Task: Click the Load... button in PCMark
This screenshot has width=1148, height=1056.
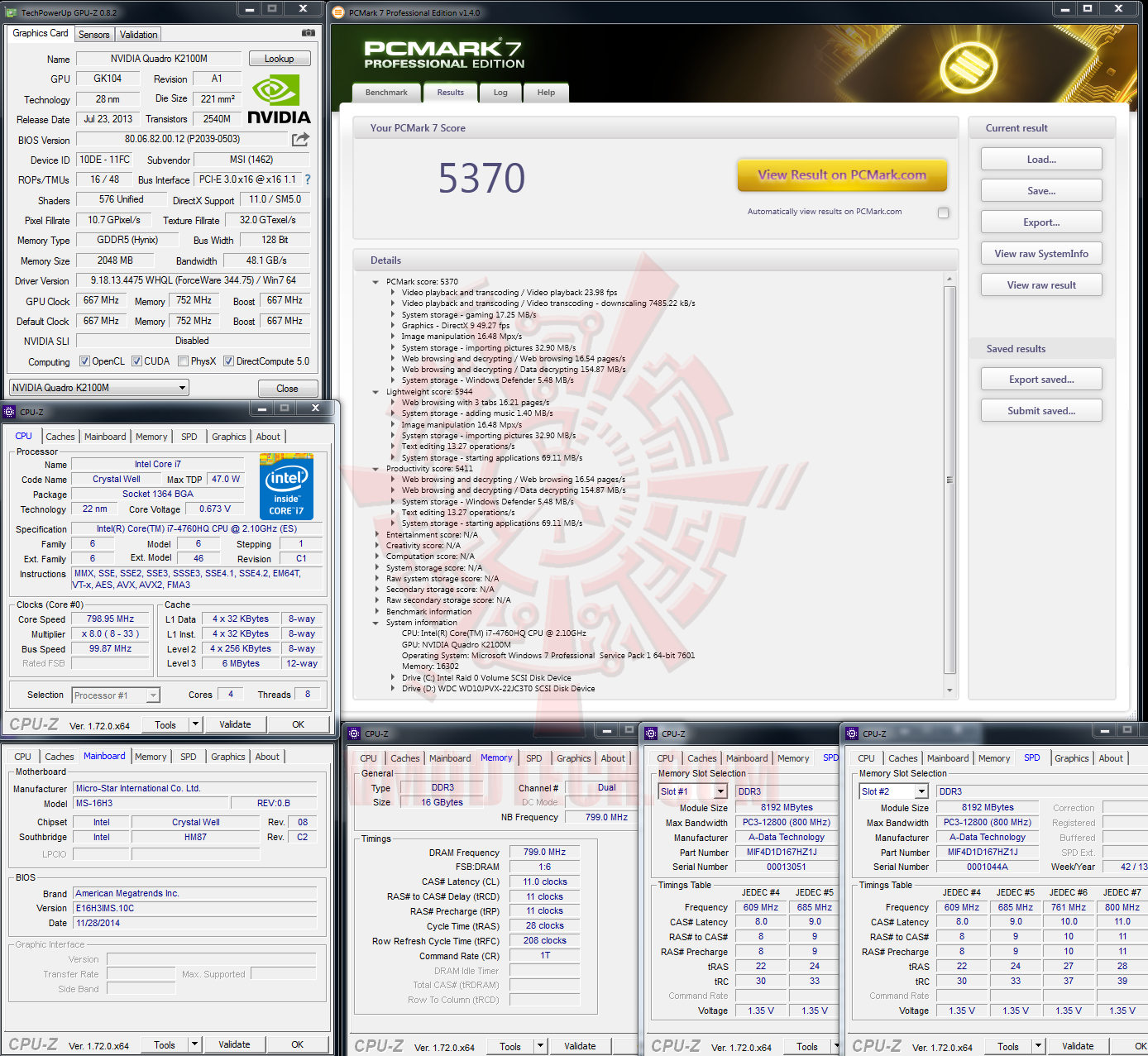Action: click(x=1041, y=160)
